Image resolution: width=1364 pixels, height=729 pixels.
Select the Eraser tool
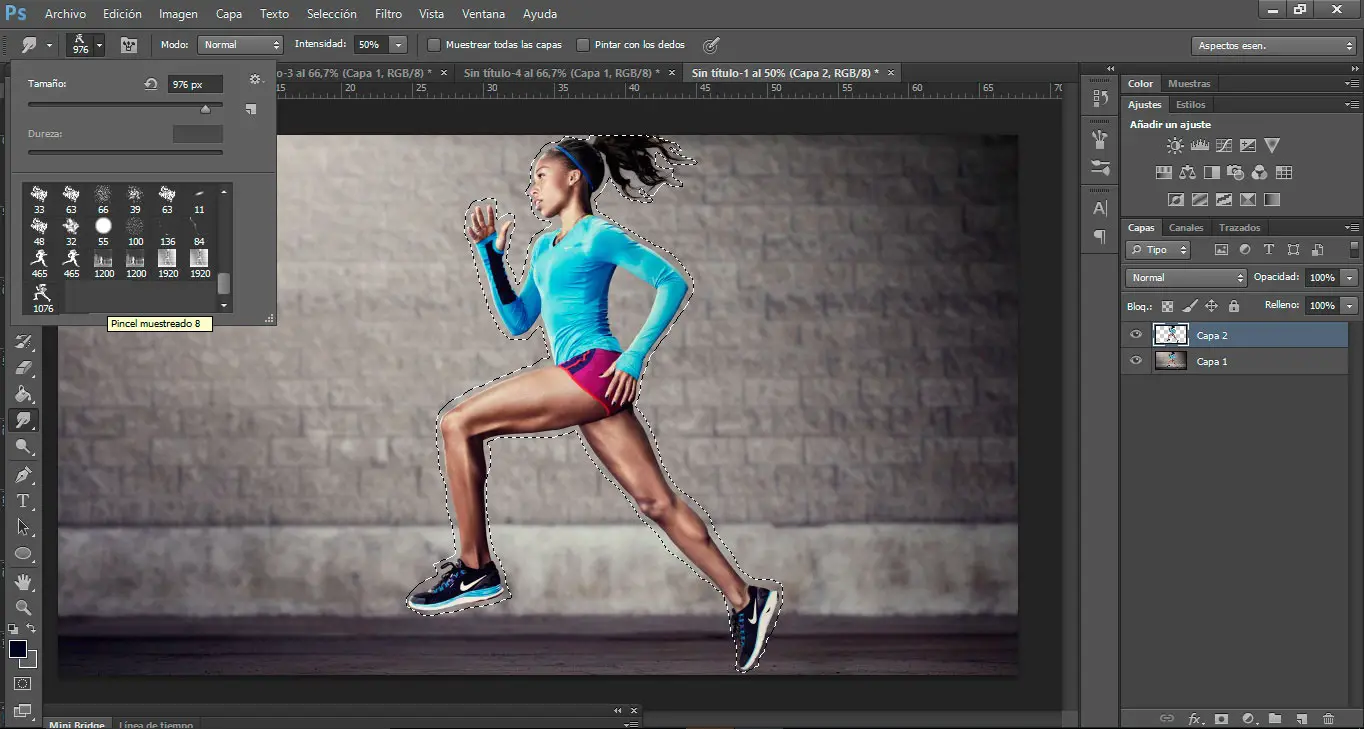23,368
